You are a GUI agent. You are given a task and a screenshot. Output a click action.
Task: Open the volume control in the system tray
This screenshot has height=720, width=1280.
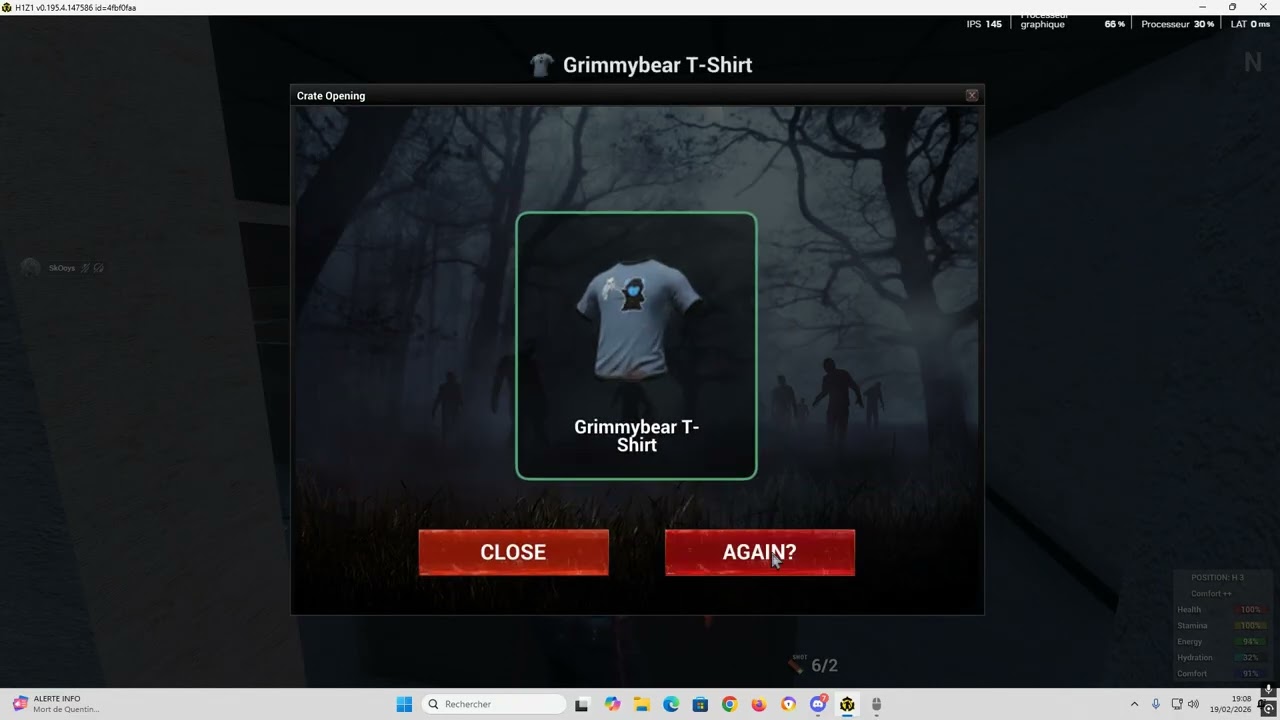[x=1193, y=704]
